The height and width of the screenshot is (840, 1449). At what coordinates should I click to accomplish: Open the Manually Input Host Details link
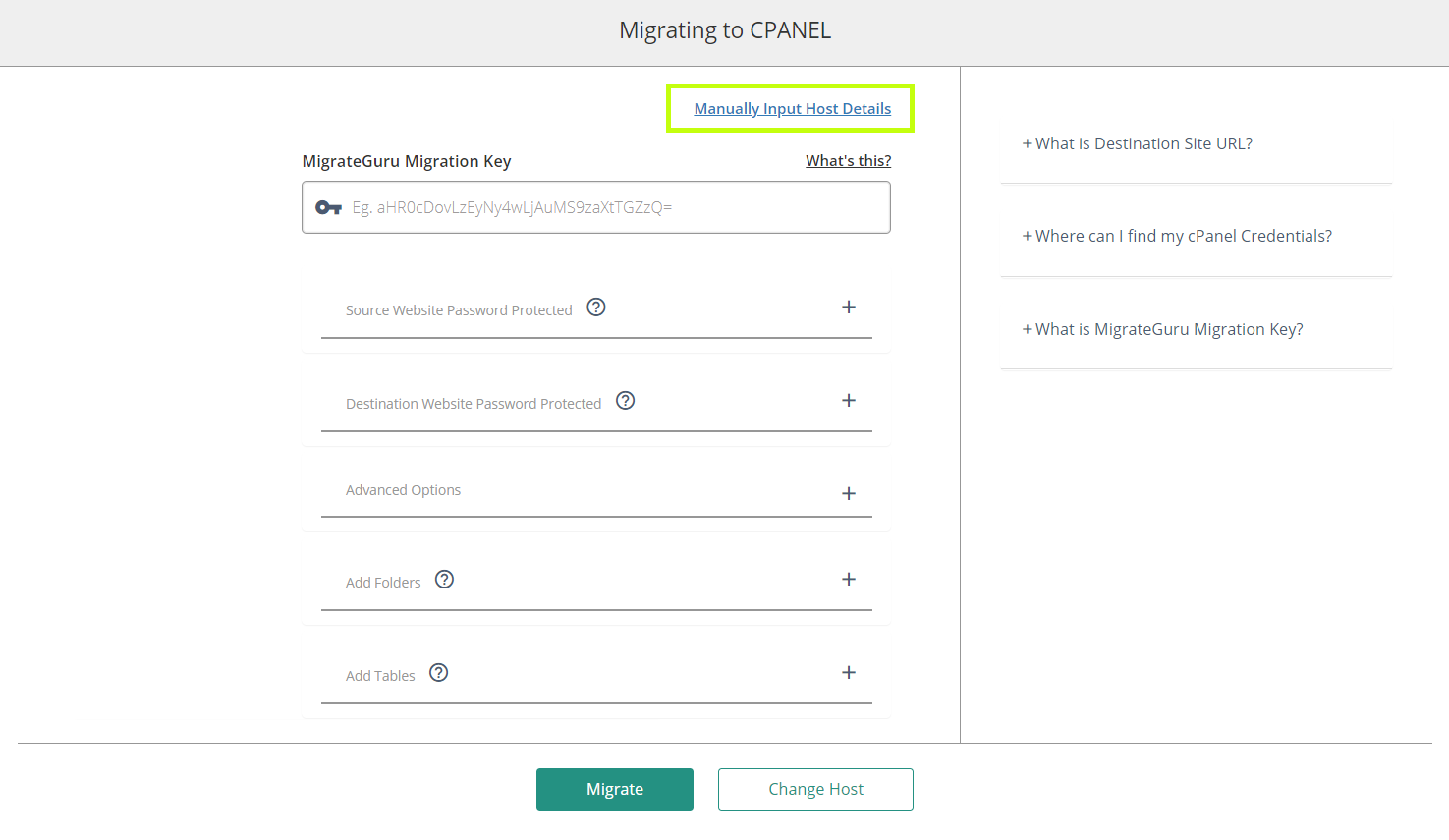click(x=792, y=109)
